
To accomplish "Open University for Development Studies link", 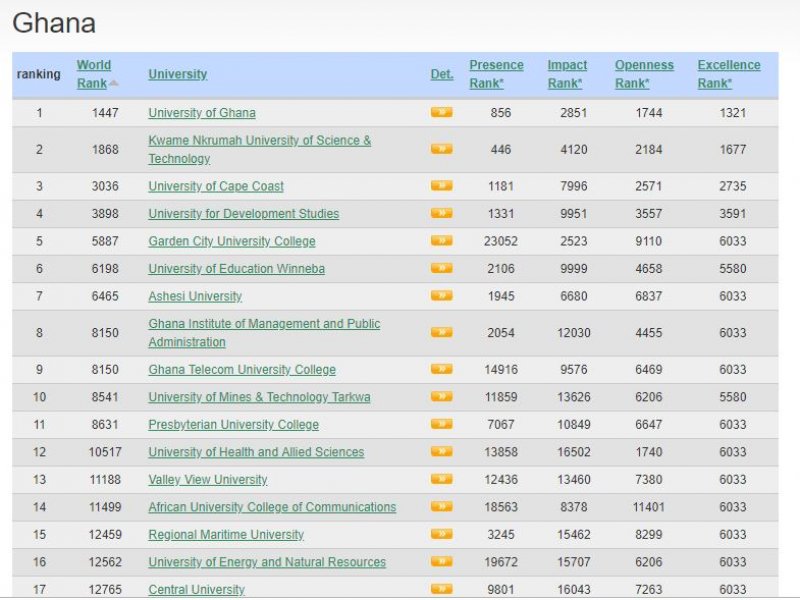I will [x=244, y=214].
